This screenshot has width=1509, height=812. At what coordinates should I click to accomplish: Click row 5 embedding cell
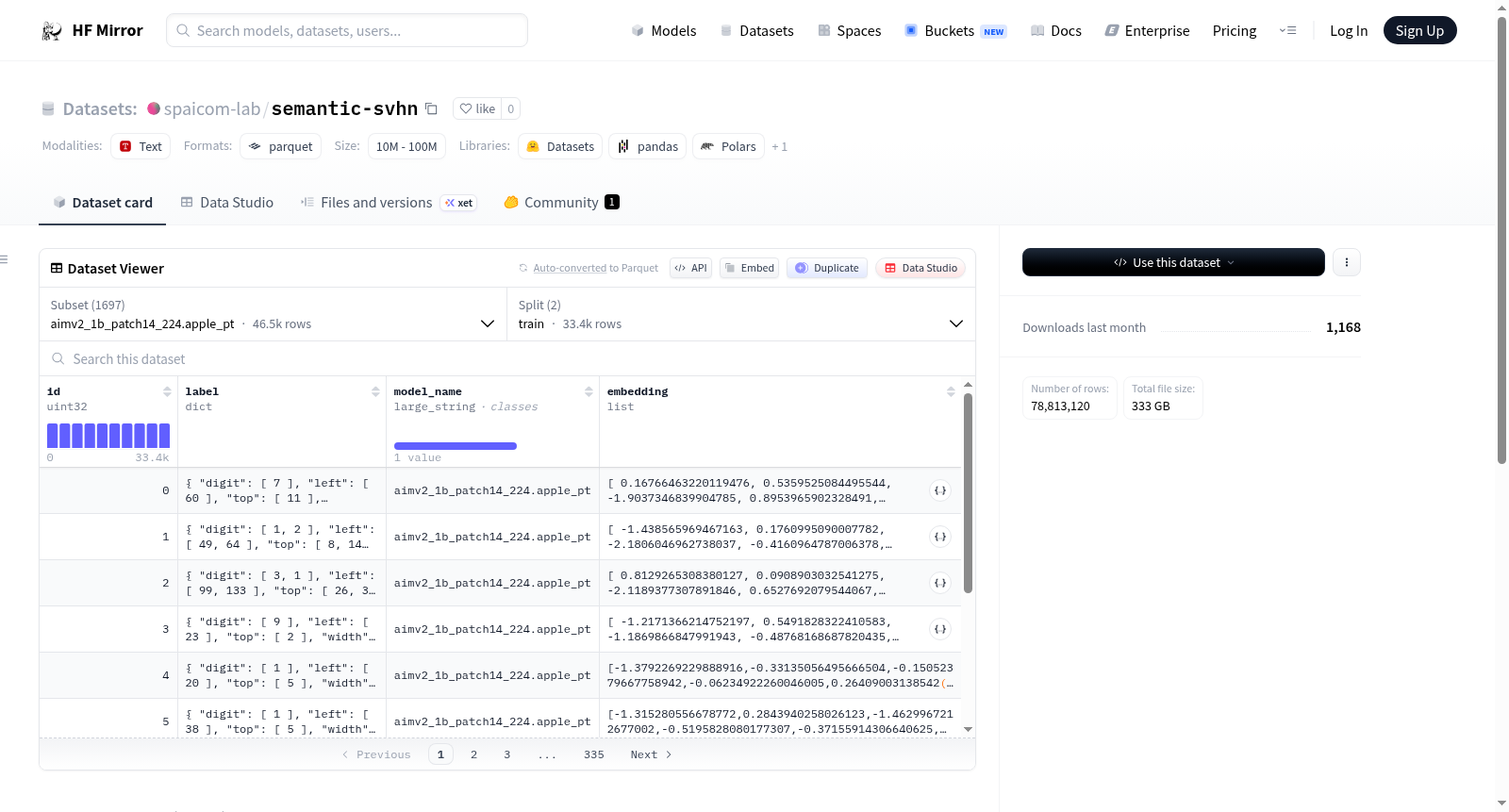coord(781,721)
